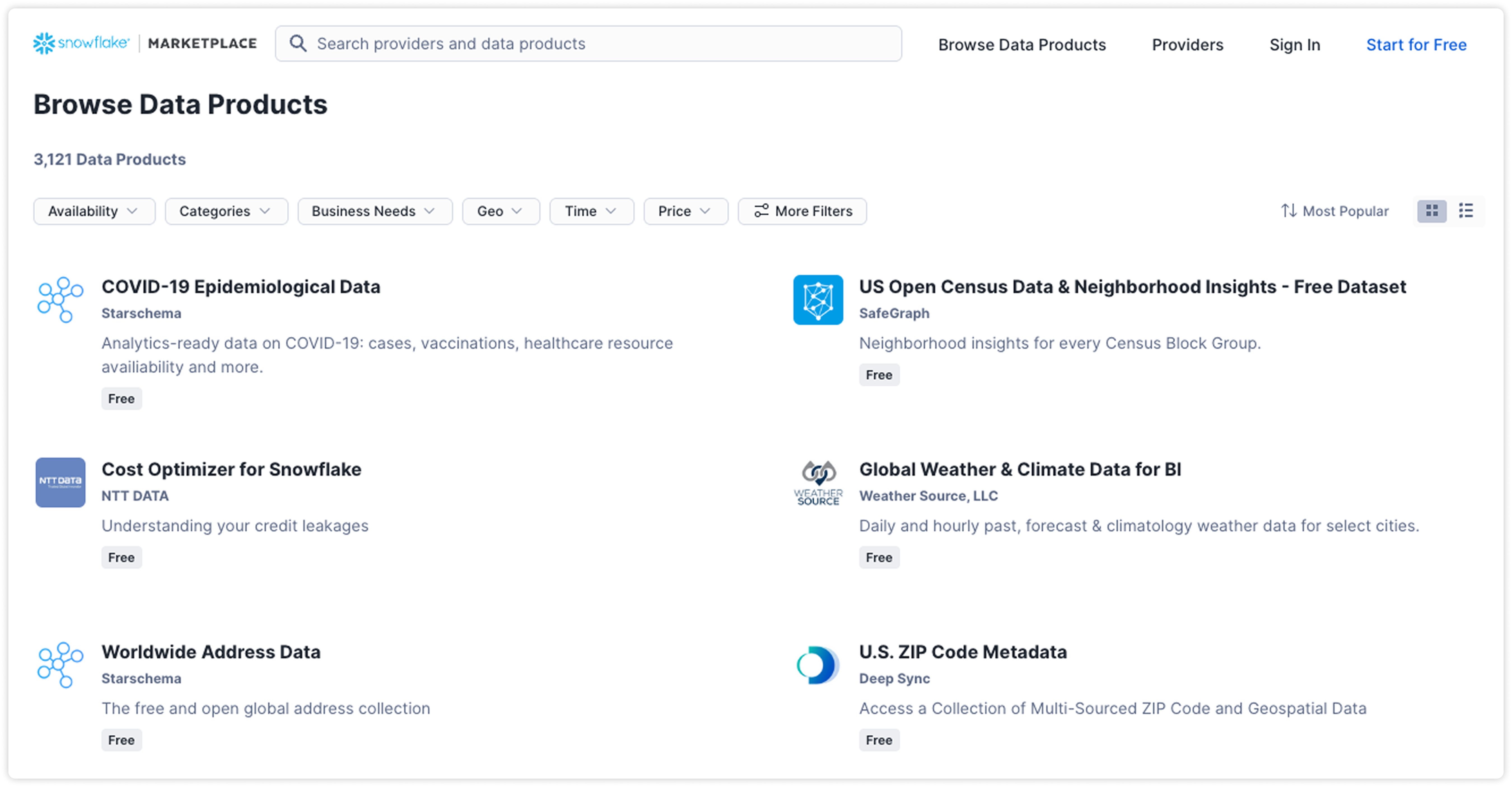This screenshot has height=787, width=1512.
Task: Expand the Categories filter
Action: pyautogui.click(x=226, y=211)
